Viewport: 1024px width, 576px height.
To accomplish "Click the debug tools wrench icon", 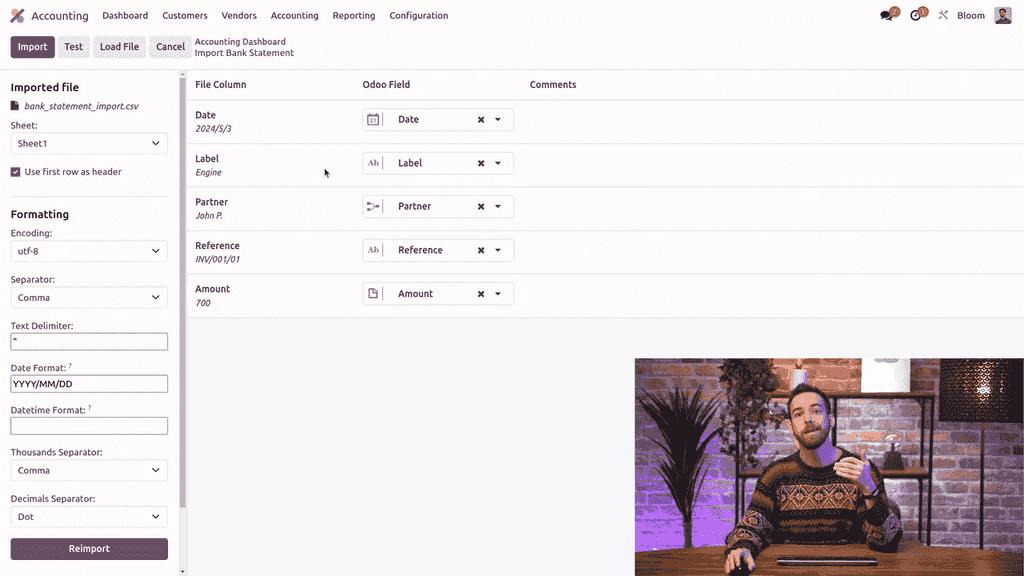I will 943,16.
